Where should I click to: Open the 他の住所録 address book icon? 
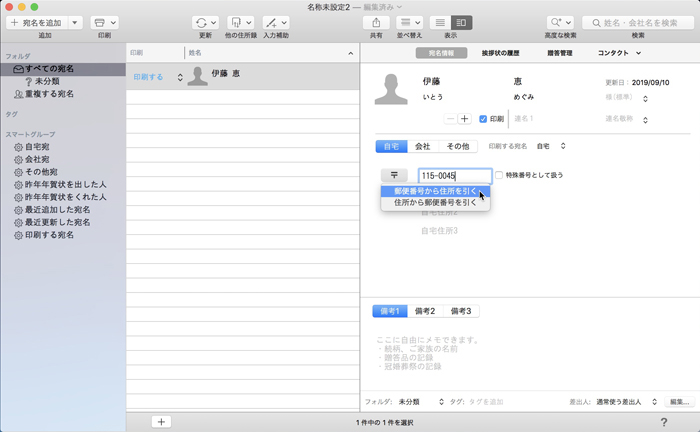point(241,22)
